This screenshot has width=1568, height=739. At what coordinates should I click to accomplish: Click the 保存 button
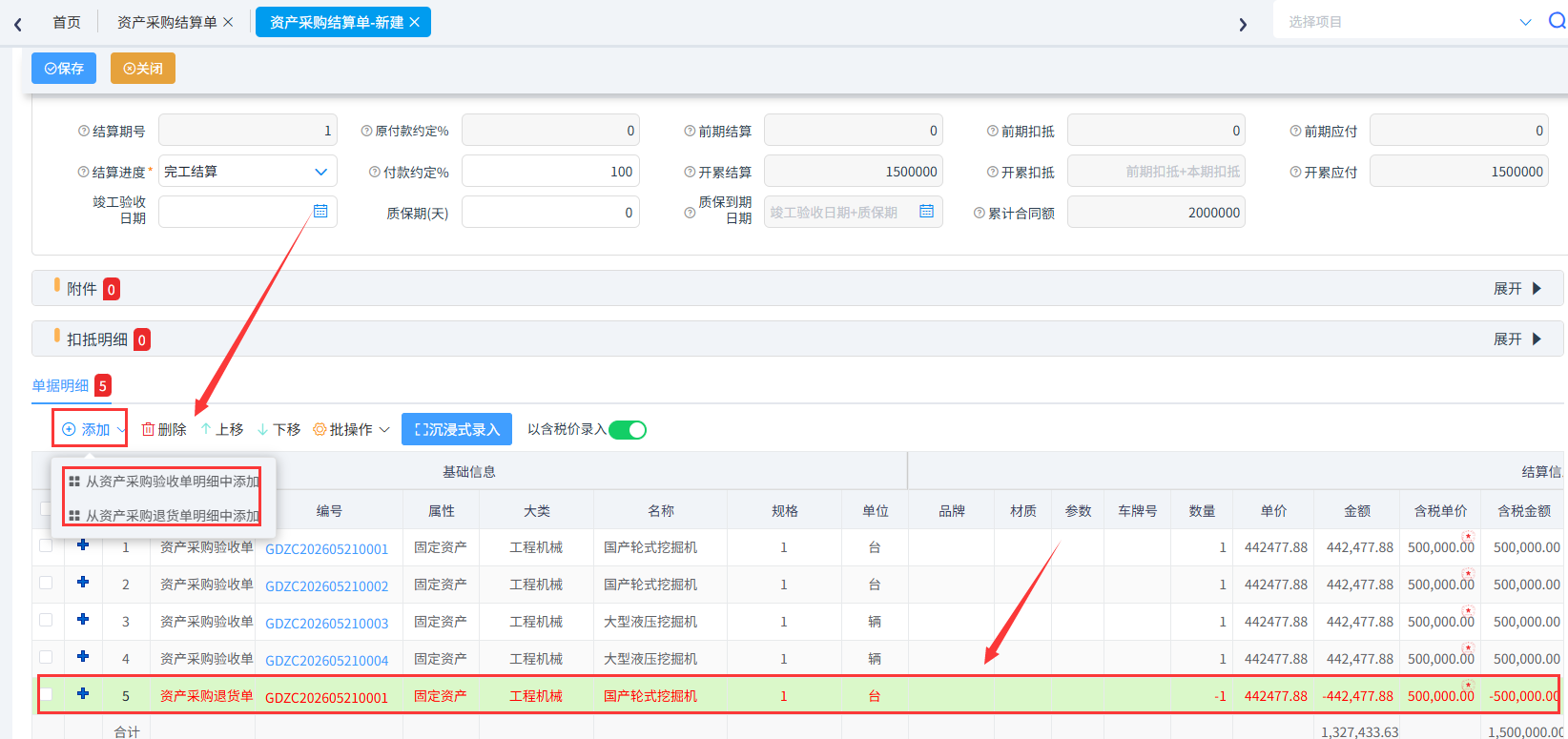pos(64,69)
